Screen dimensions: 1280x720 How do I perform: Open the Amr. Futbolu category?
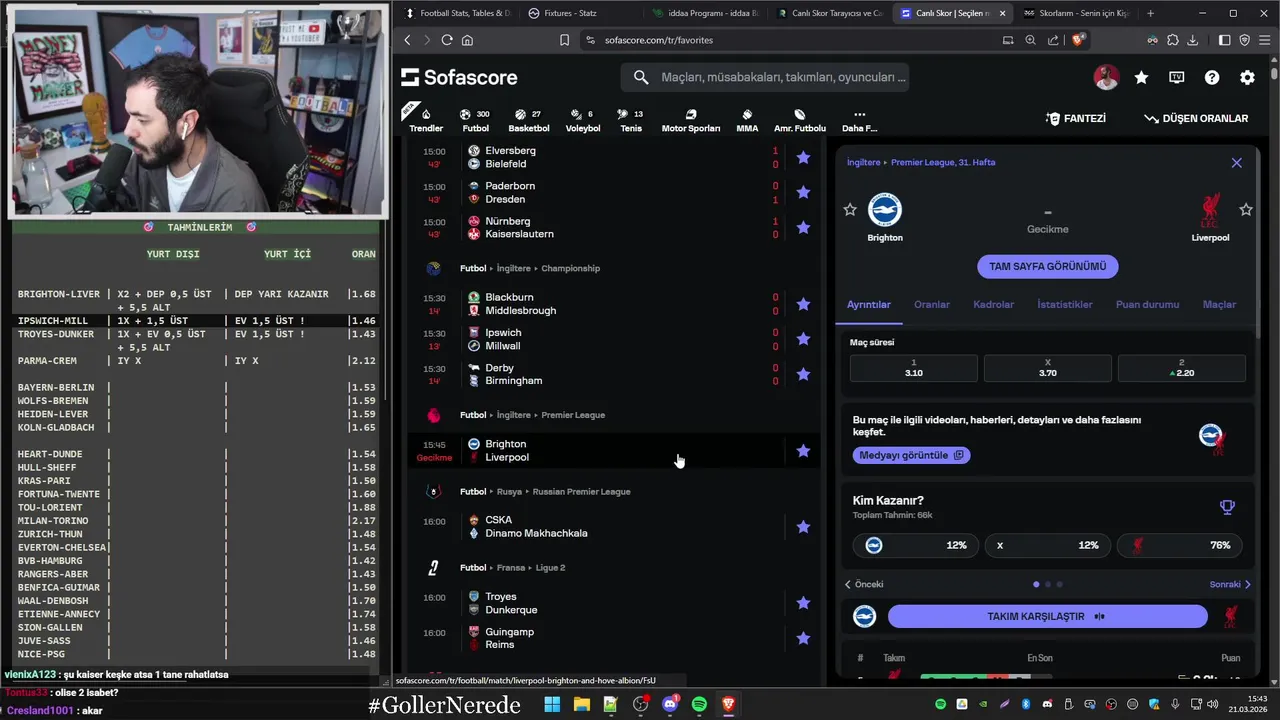800,120
